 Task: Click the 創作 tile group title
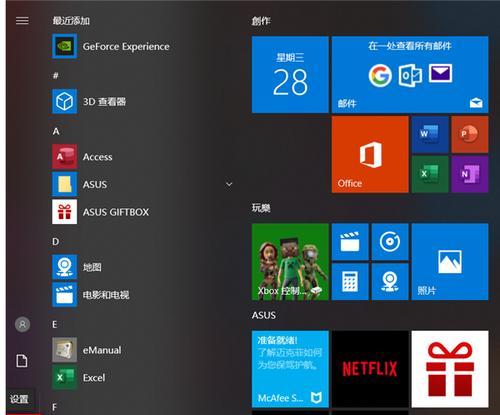click(261, 21)
